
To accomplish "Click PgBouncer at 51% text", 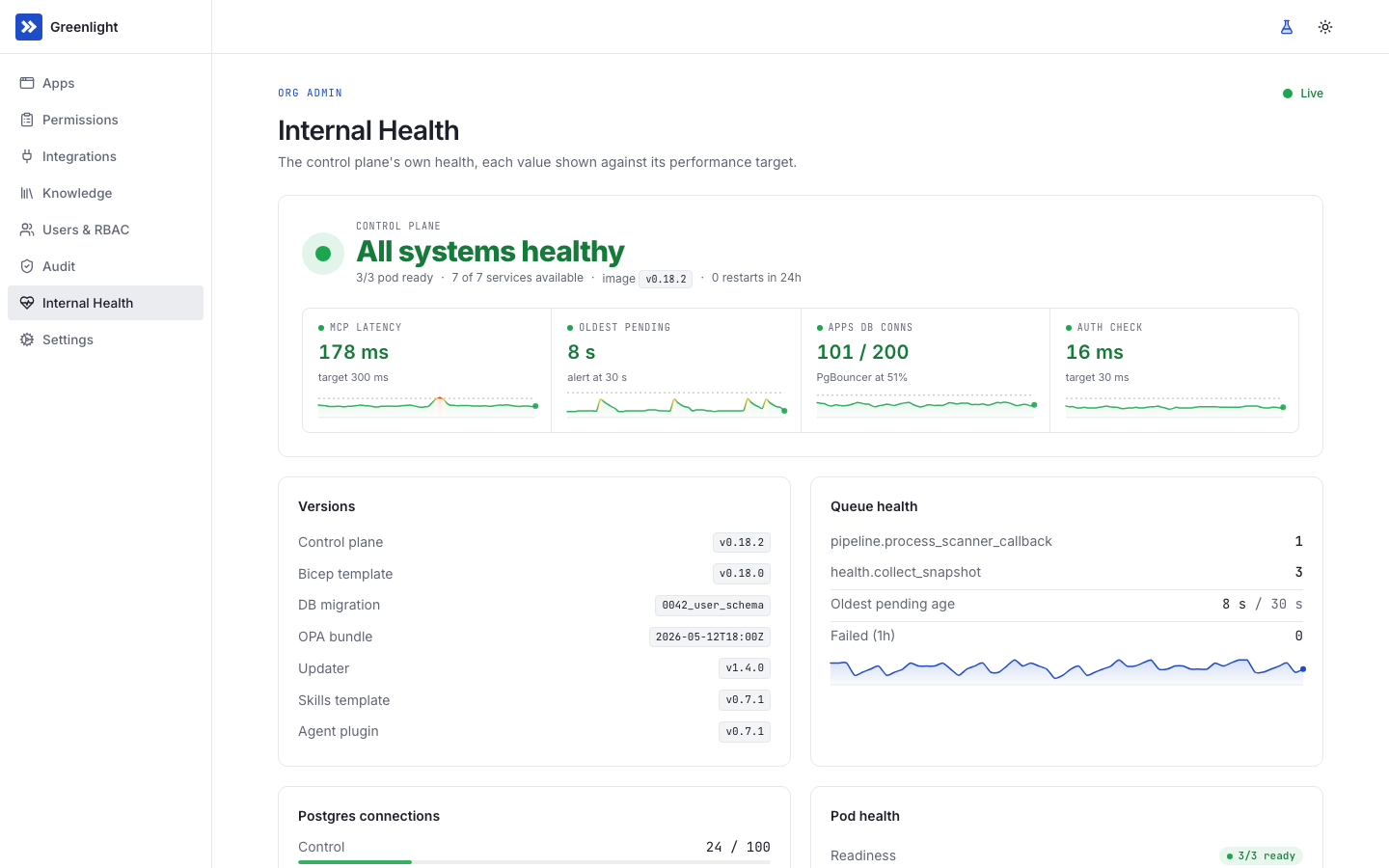I will pos(861,377).
